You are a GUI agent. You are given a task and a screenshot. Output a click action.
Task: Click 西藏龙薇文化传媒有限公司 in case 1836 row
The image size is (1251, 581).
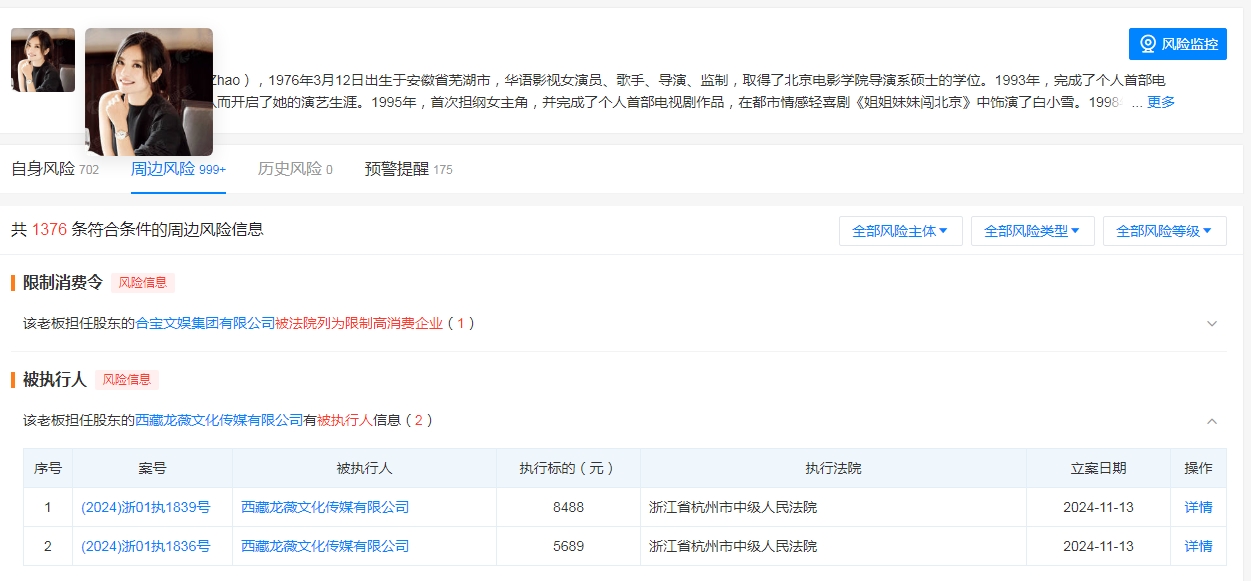(325, 546)
